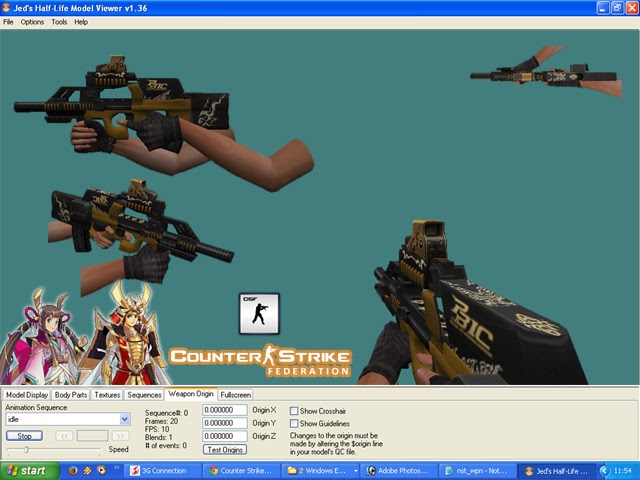Stop the animation playback
The image size is (640, 480).
coord(24,436)
